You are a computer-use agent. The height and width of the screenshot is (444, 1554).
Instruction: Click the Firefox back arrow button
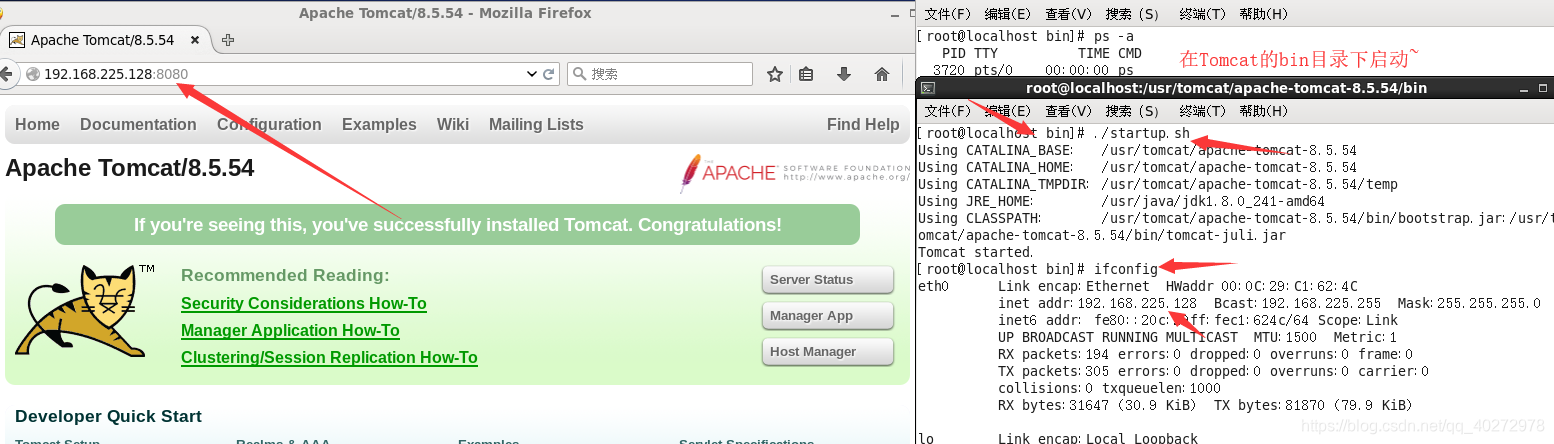(x=6, y=74)
